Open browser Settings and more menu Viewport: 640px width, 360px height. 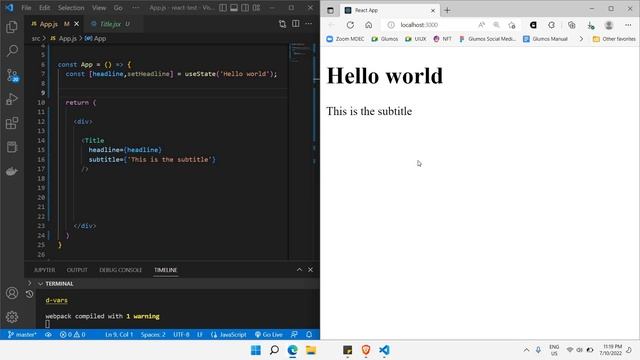628,25
